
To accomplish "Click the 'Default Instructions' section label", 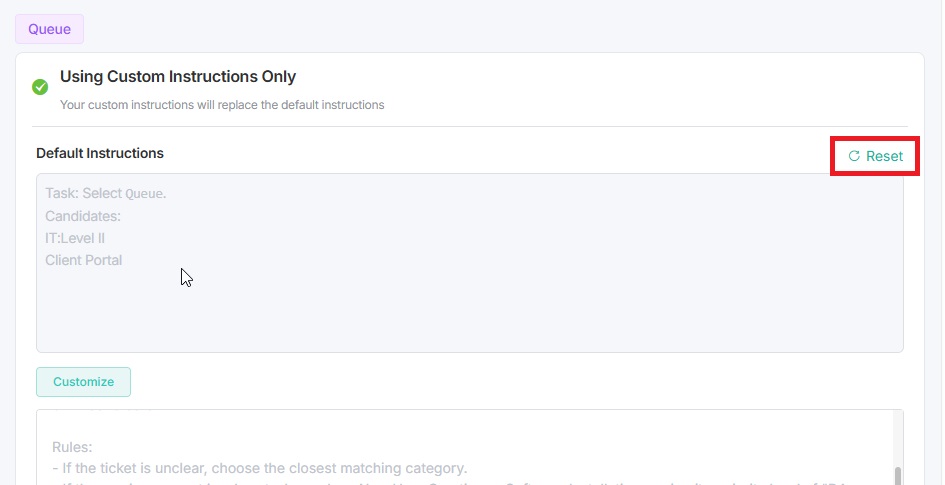I will click(100, 153).
